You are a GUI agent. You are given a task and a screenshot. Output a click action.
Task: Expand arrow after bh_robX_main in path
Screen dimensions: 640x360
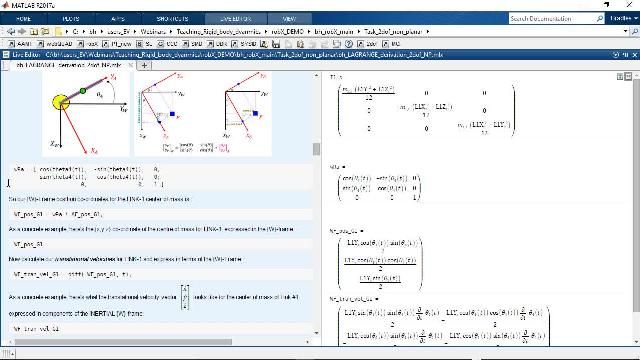359,31
